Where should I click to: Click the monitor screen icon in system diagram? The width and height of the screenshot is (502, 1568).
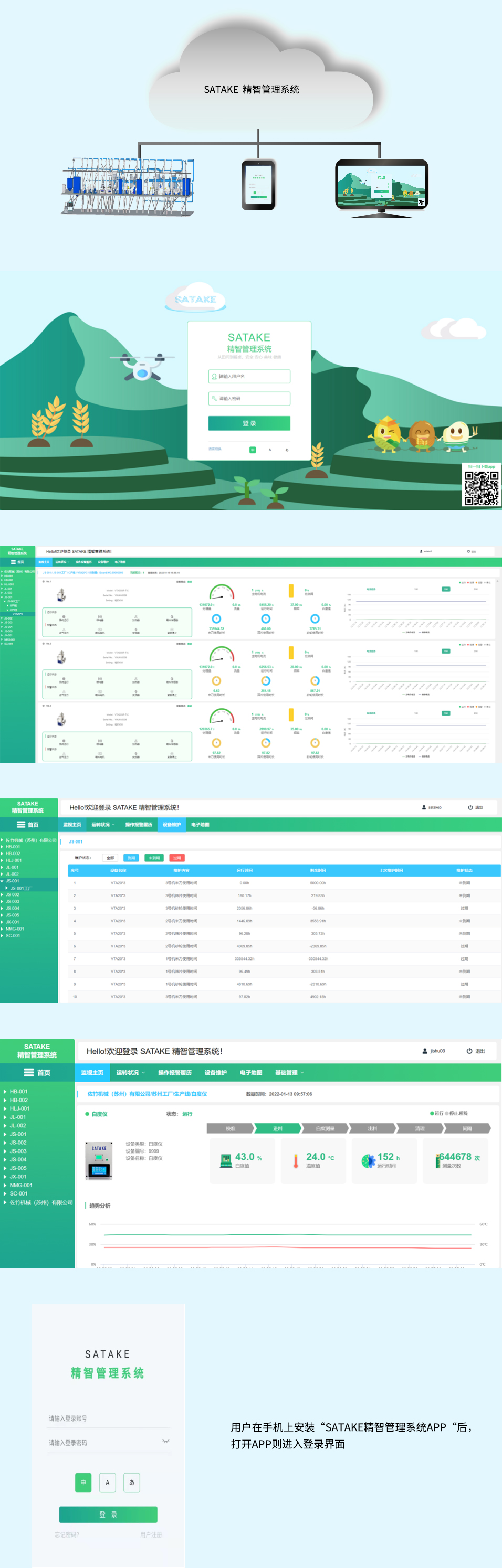381,188
